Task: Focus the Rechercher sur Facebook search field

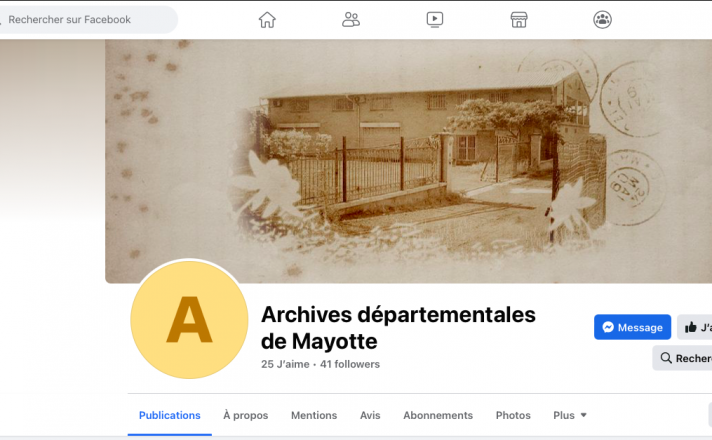Action: pyautogui.click(x=88, y=19)
